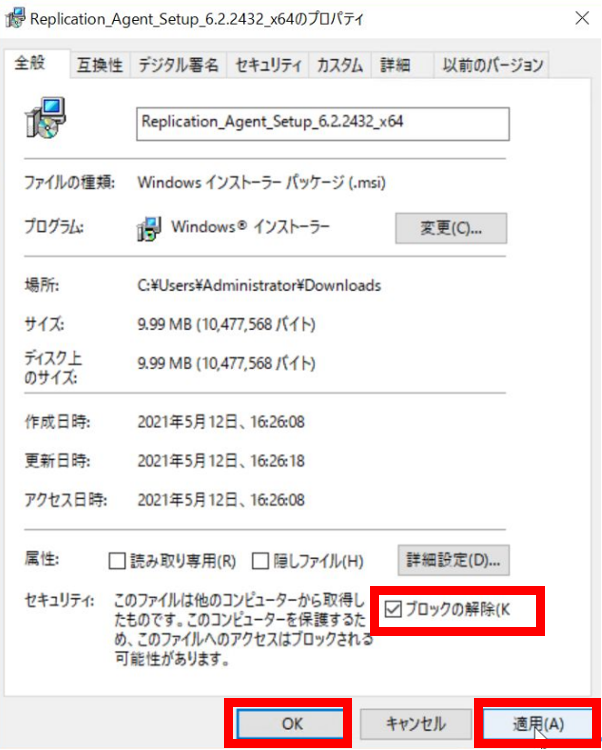Viewport: 602px width, 750px height.
Task: Click the アクセス日時 timestamp value
Action: (221, 501)
